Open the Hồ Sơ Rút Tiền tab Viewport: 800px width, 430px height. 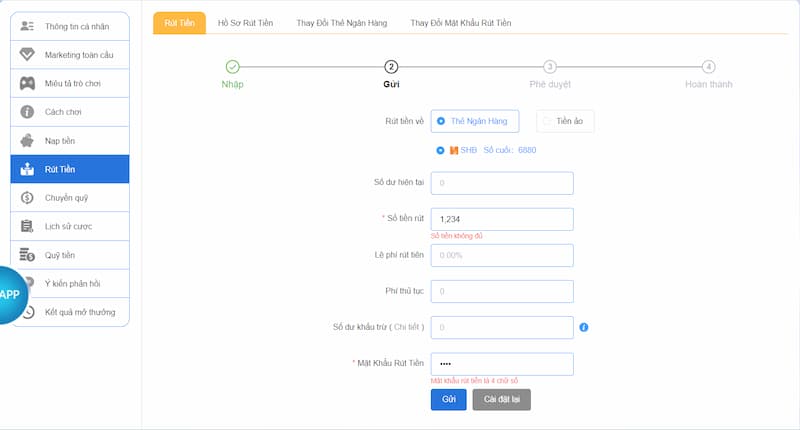pos(245,22)
